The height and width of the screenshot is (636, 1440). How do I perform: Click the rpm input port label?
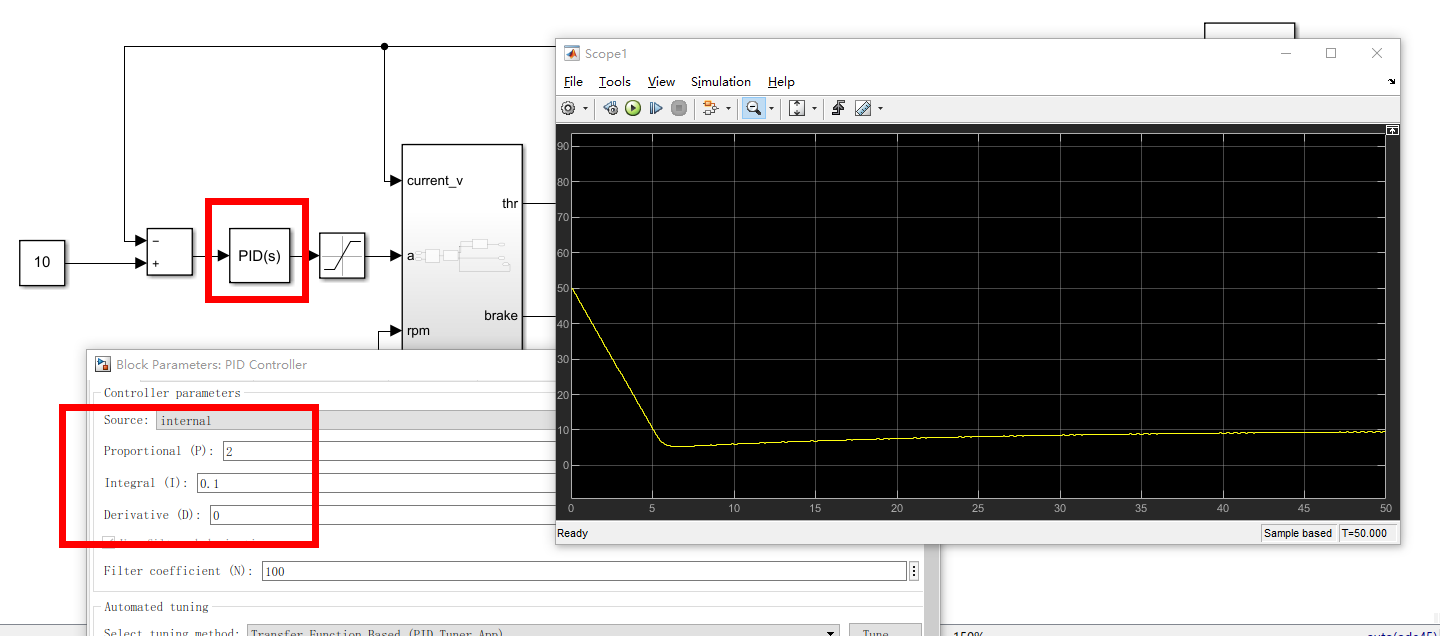click(418, 331)
